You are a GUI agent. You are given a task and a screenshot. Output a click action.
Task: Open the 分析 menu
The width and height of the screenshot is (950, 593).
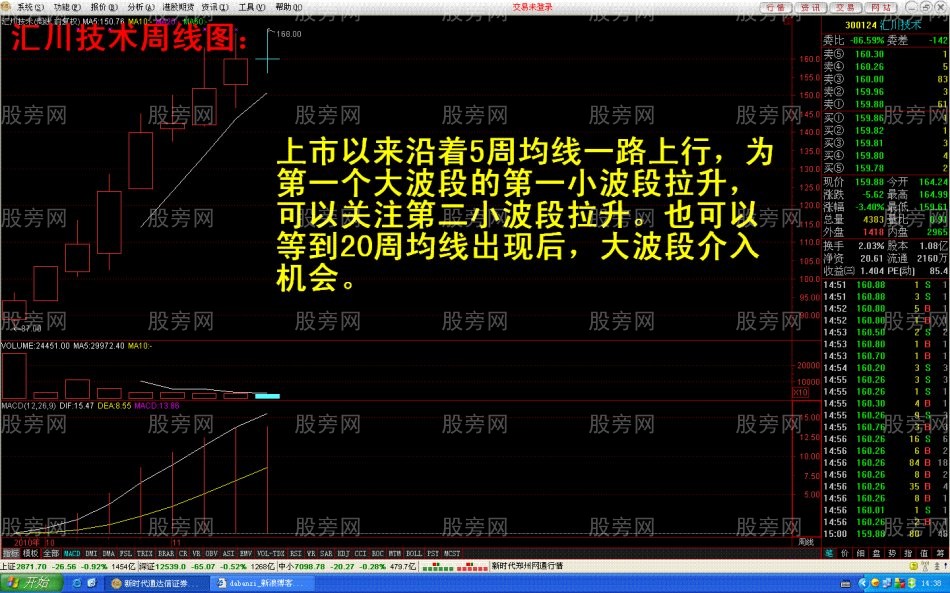click(139, 7)
